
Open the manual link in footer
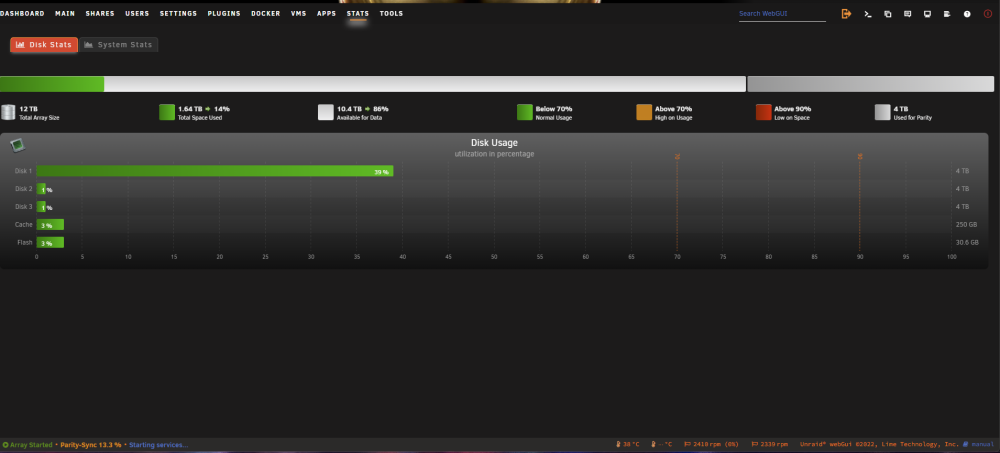point(979,445)
